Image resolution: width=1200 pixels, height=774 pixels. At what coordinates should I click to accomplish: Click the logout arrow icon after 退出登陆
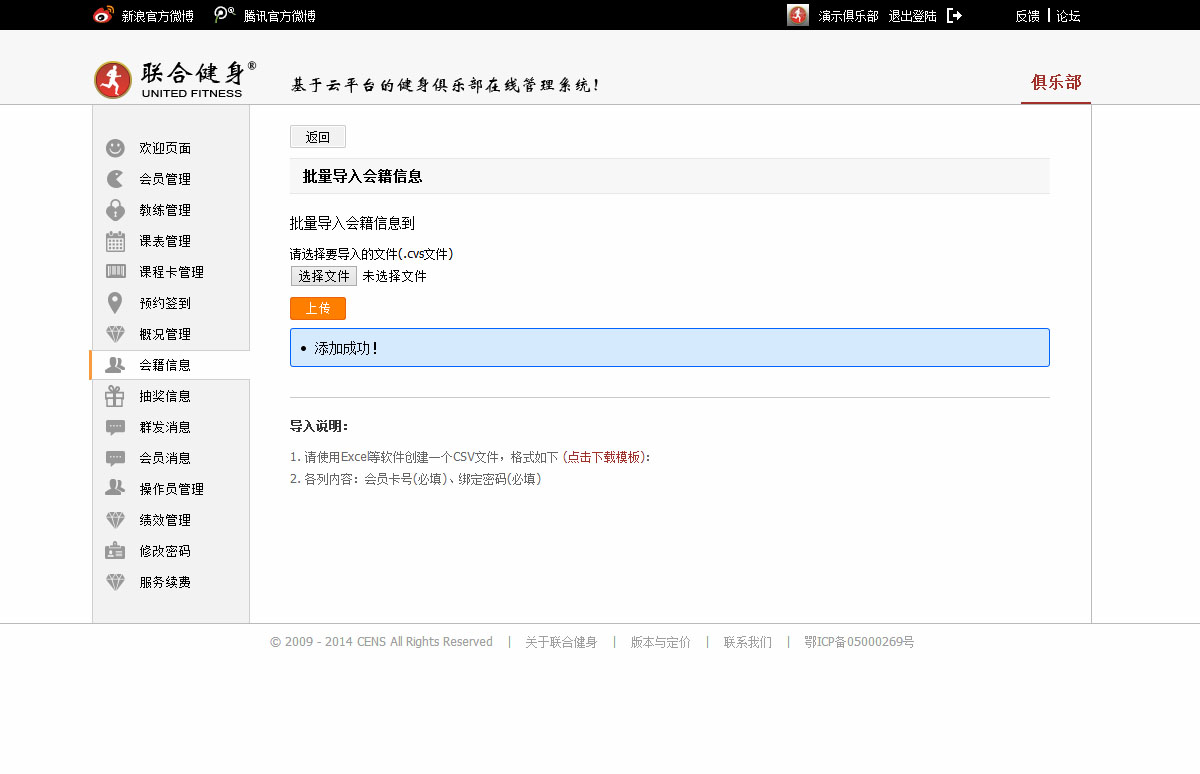click(x=954, y=15)
